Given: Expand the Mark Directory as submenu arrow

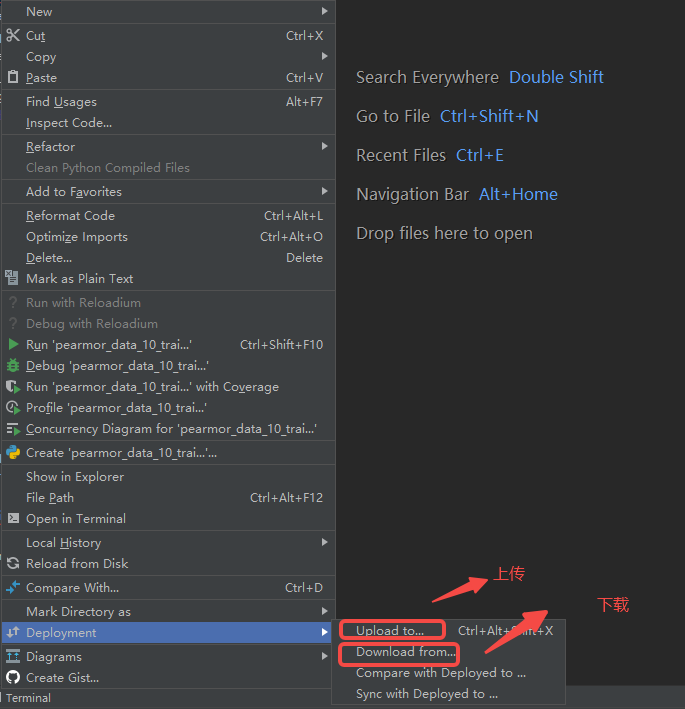Looking at the screenshot, I should (x=324, y=611).
